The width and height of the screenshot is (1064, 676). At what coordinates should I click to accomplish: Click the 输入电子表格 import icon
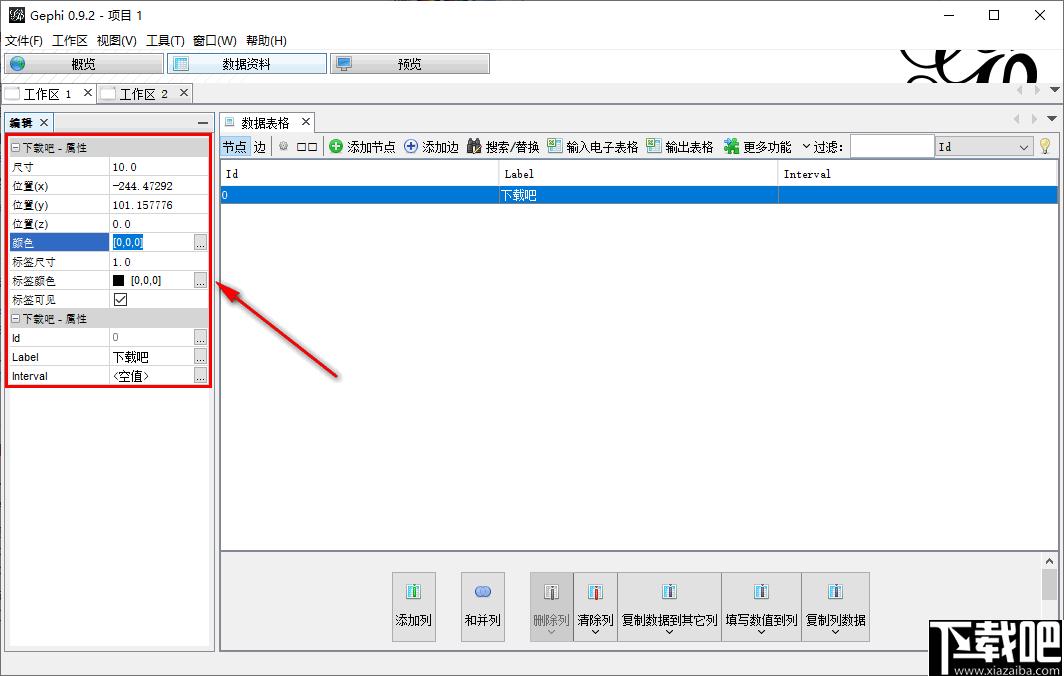[x=555, y=147]
